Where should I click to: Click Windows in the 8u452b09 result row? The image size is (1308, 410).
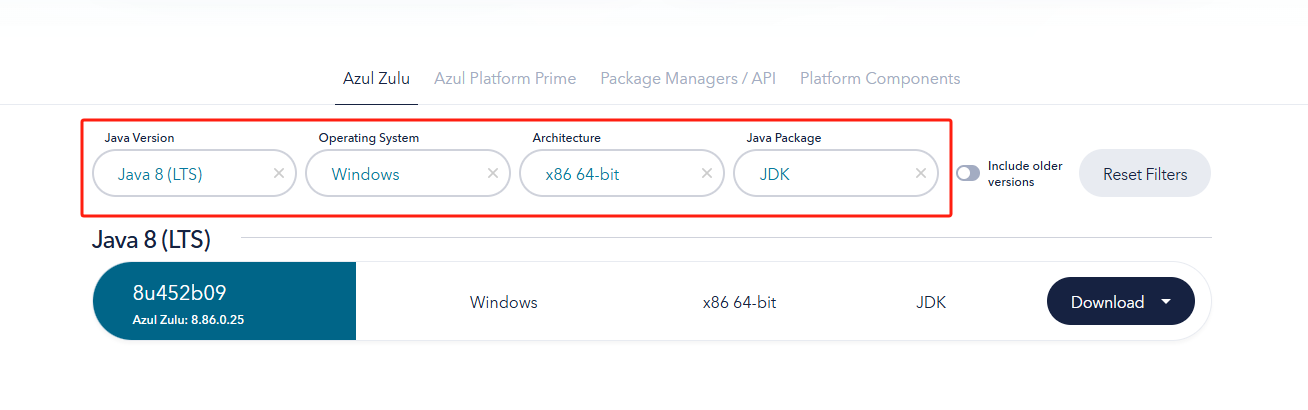pyautogui.click(x=504, y=302)
